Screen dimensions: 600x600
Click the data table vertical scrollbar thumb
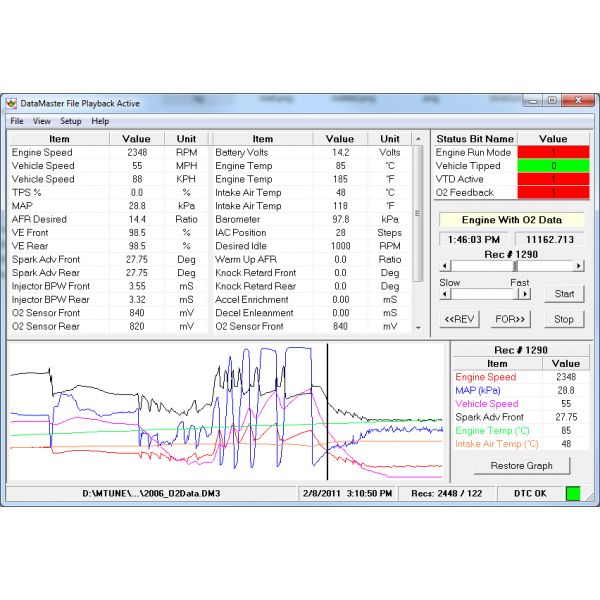(418, 213)
